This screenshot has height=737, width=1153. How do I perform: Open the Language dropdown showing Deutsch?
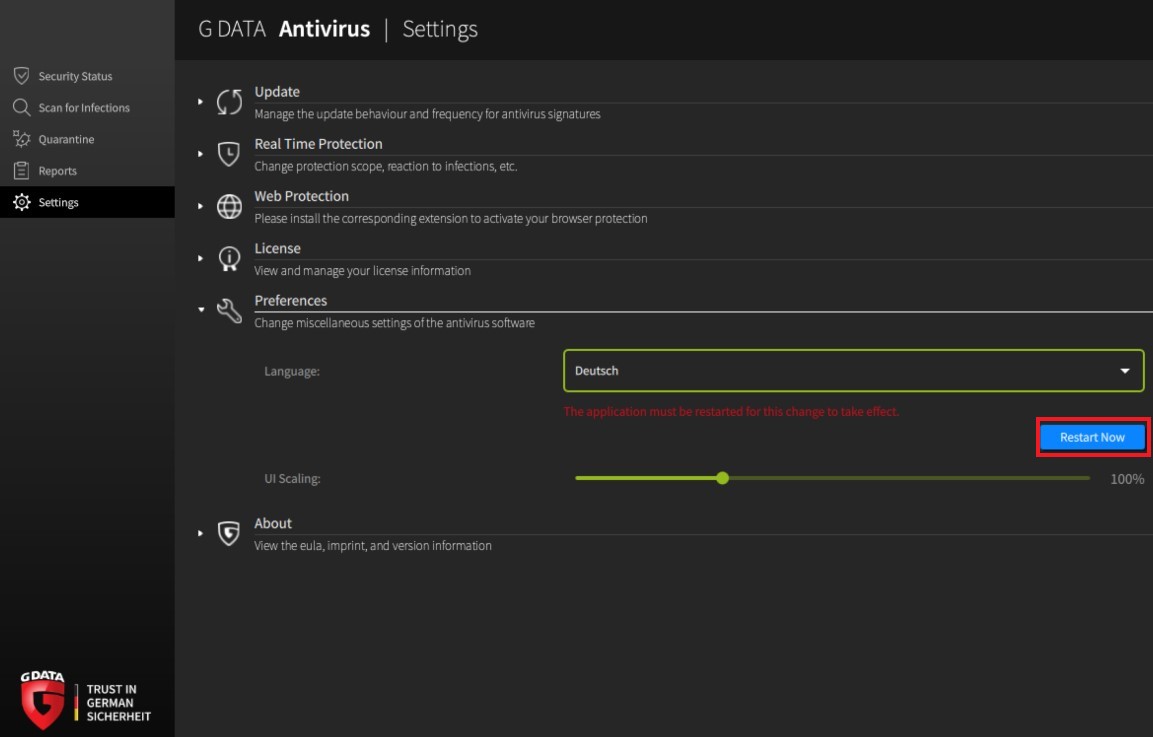[853, 371]
